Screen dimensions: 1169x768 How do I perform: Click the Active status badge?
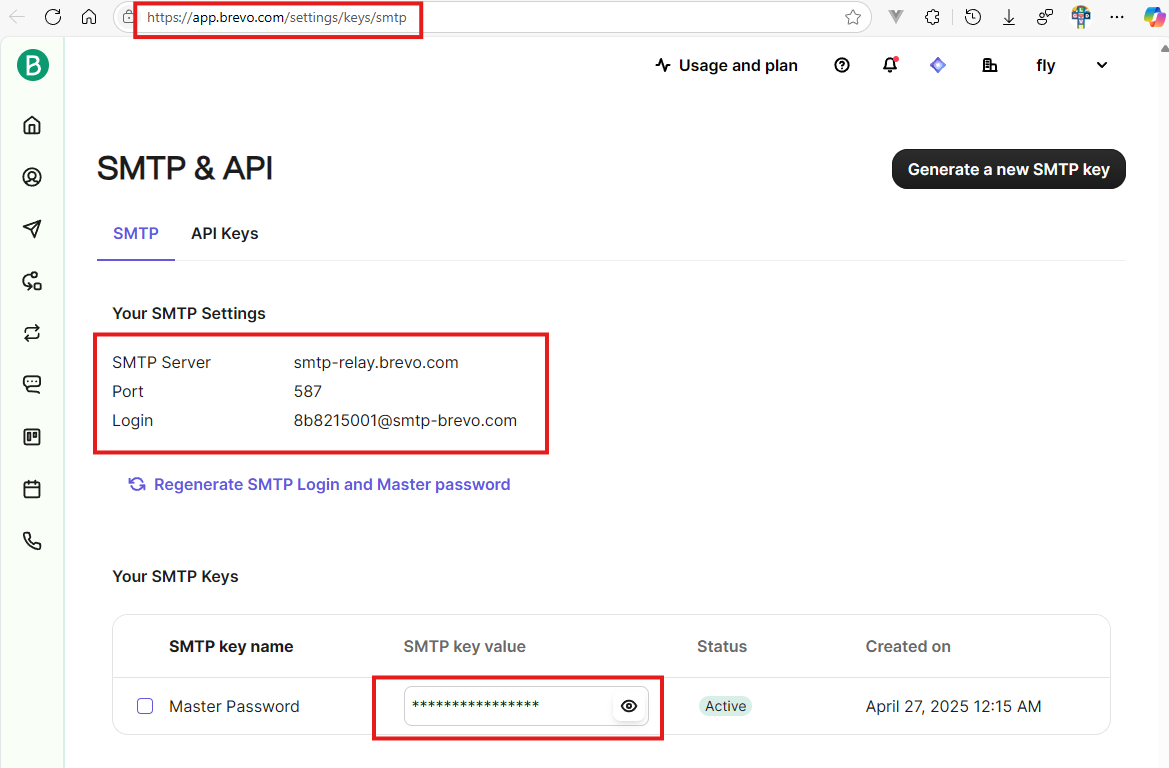(725, 706)
